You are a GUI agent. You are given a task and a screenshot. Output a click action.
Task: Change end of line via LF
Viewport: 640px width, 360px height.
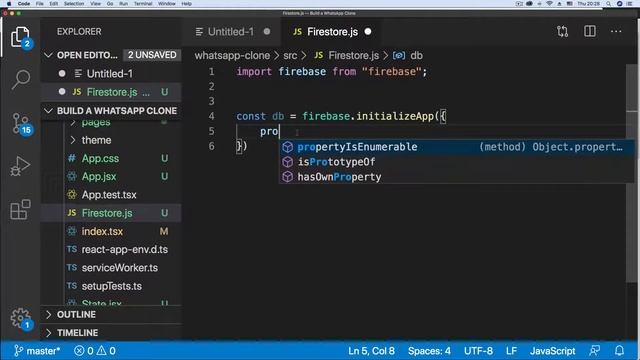(x=511, y=351)
